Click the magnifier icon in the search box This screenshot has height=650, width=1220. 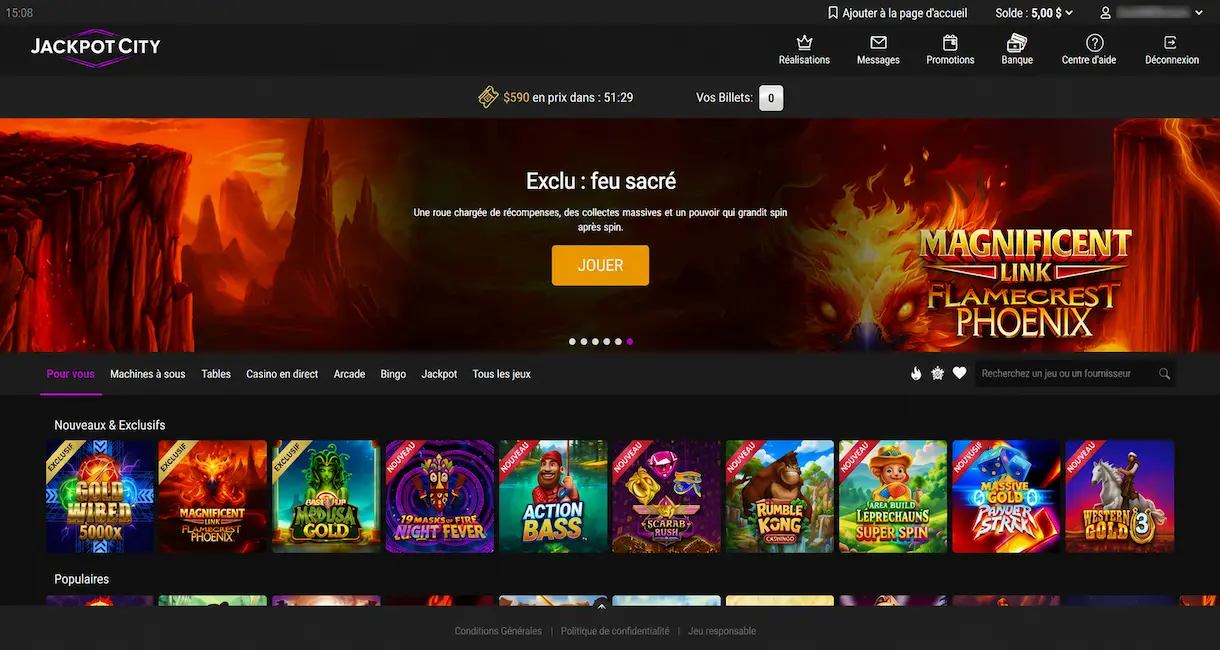click(x=1164, y=374)
